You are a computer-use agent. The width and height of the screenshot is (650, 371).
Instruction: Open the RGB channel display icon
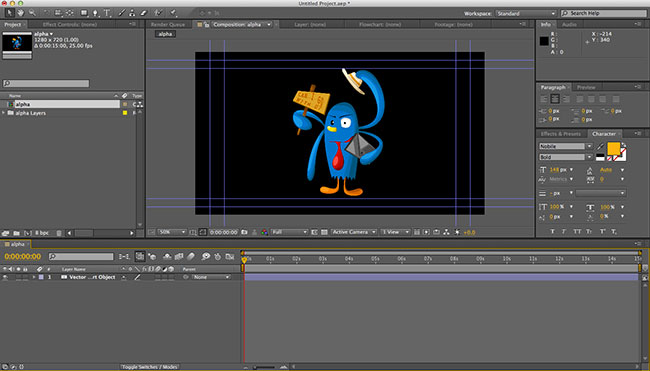(x=264, y=232)
